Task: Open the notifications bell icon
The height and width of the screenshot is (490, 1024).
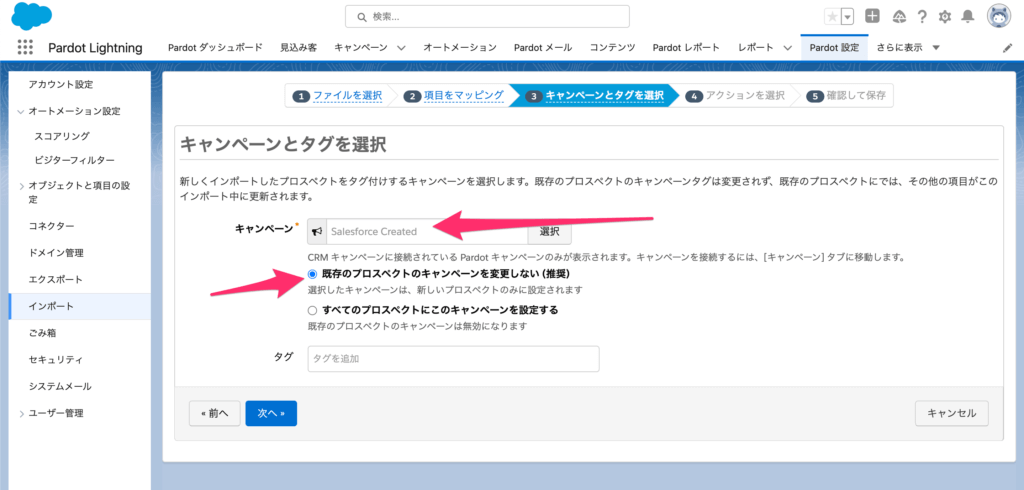Action: click(968, 17)
